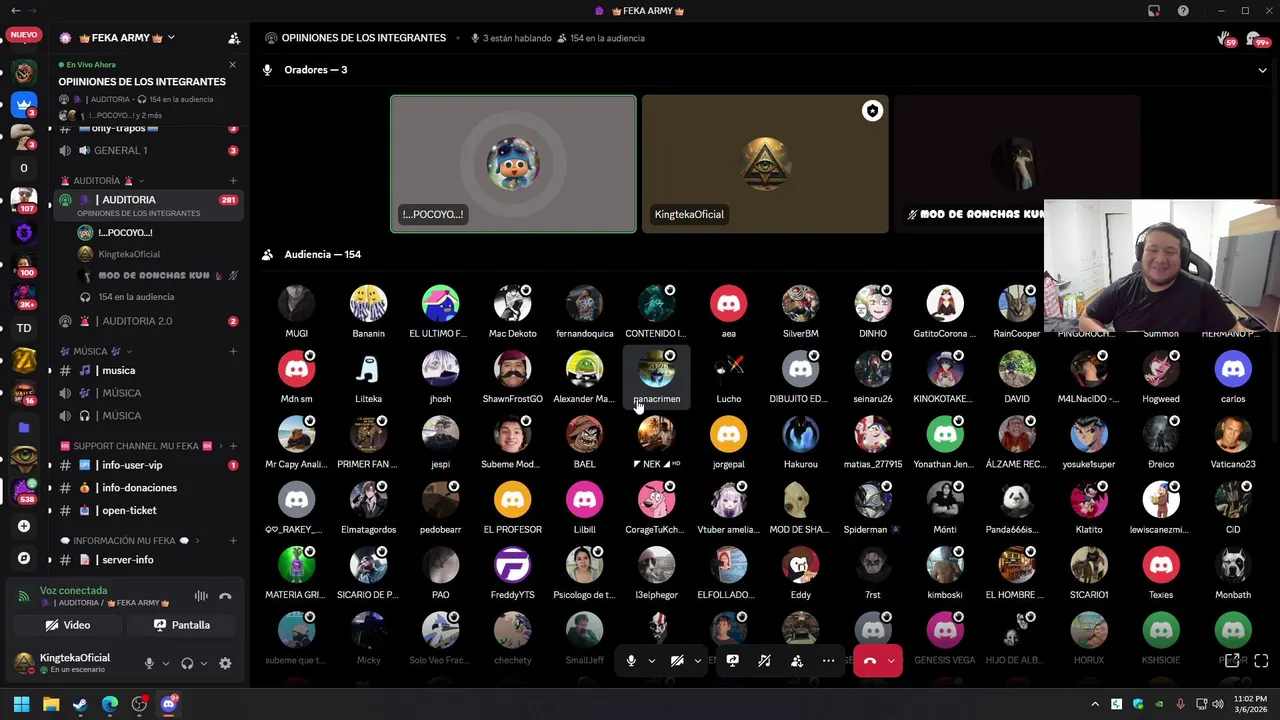Select the musica text channel
Viewport: 1280px width, 720px height.
pyautogui.click(x=147, y=370)
